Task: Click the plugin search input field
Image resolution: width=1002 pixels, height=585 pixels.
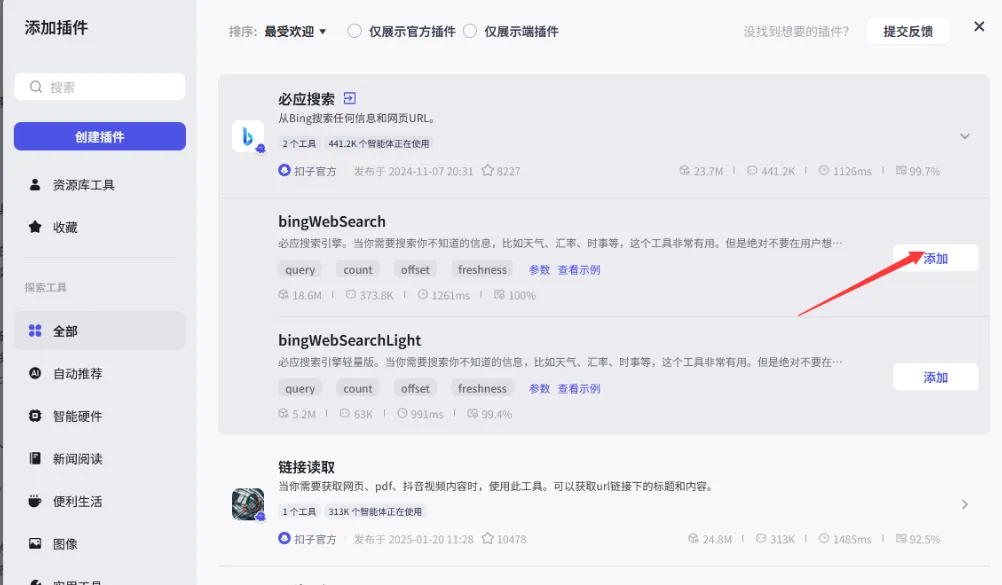Action: [100, 86]
